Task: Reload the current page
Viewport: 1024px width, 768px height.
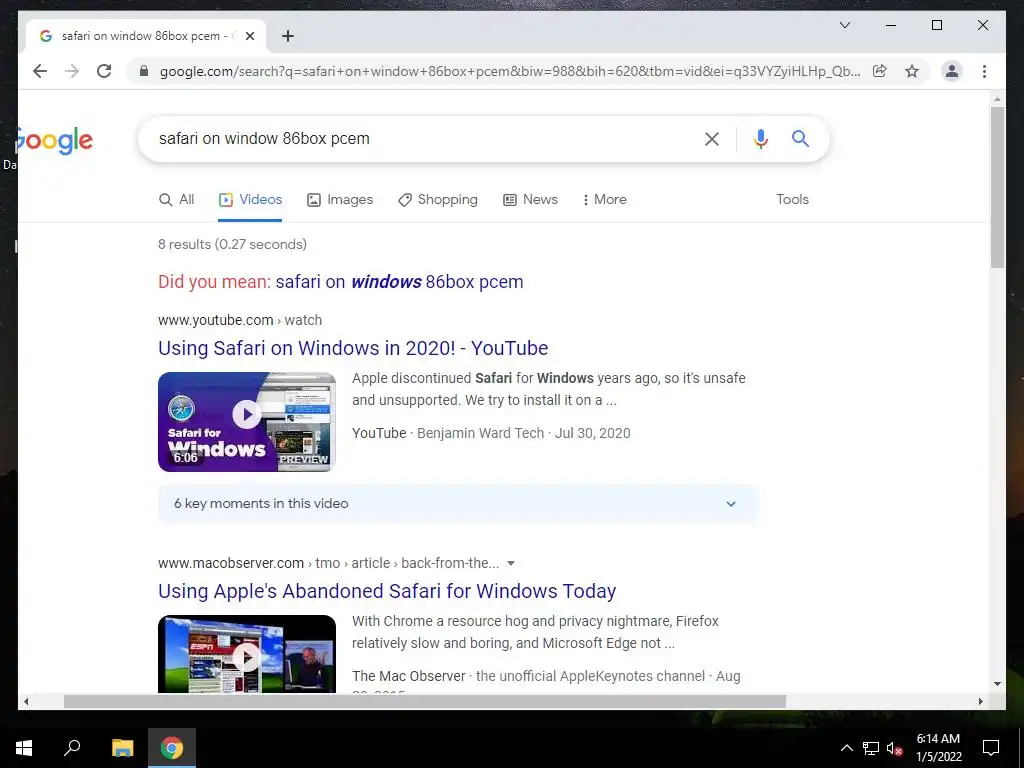Action: tap(104, 71)
